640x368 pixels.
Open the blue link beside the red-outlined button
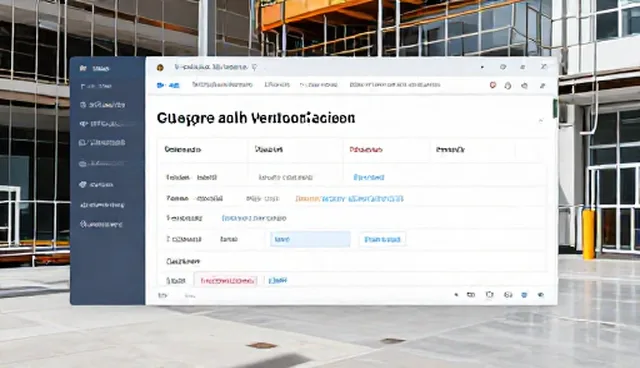coord(278,280)
